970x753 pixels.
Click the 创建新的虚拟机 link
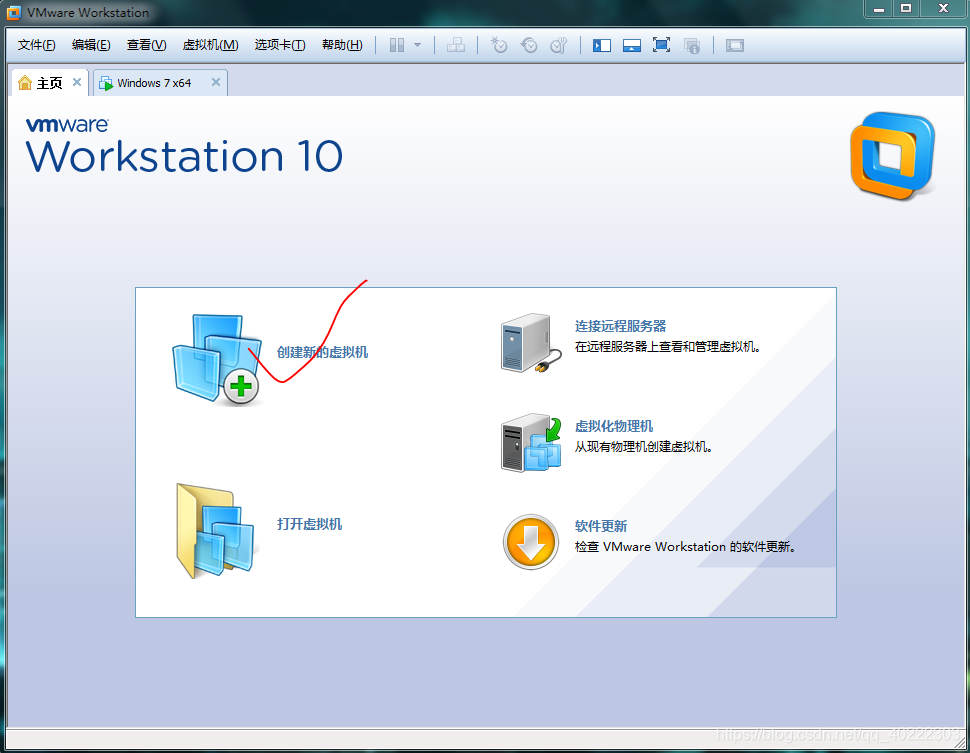322,352
